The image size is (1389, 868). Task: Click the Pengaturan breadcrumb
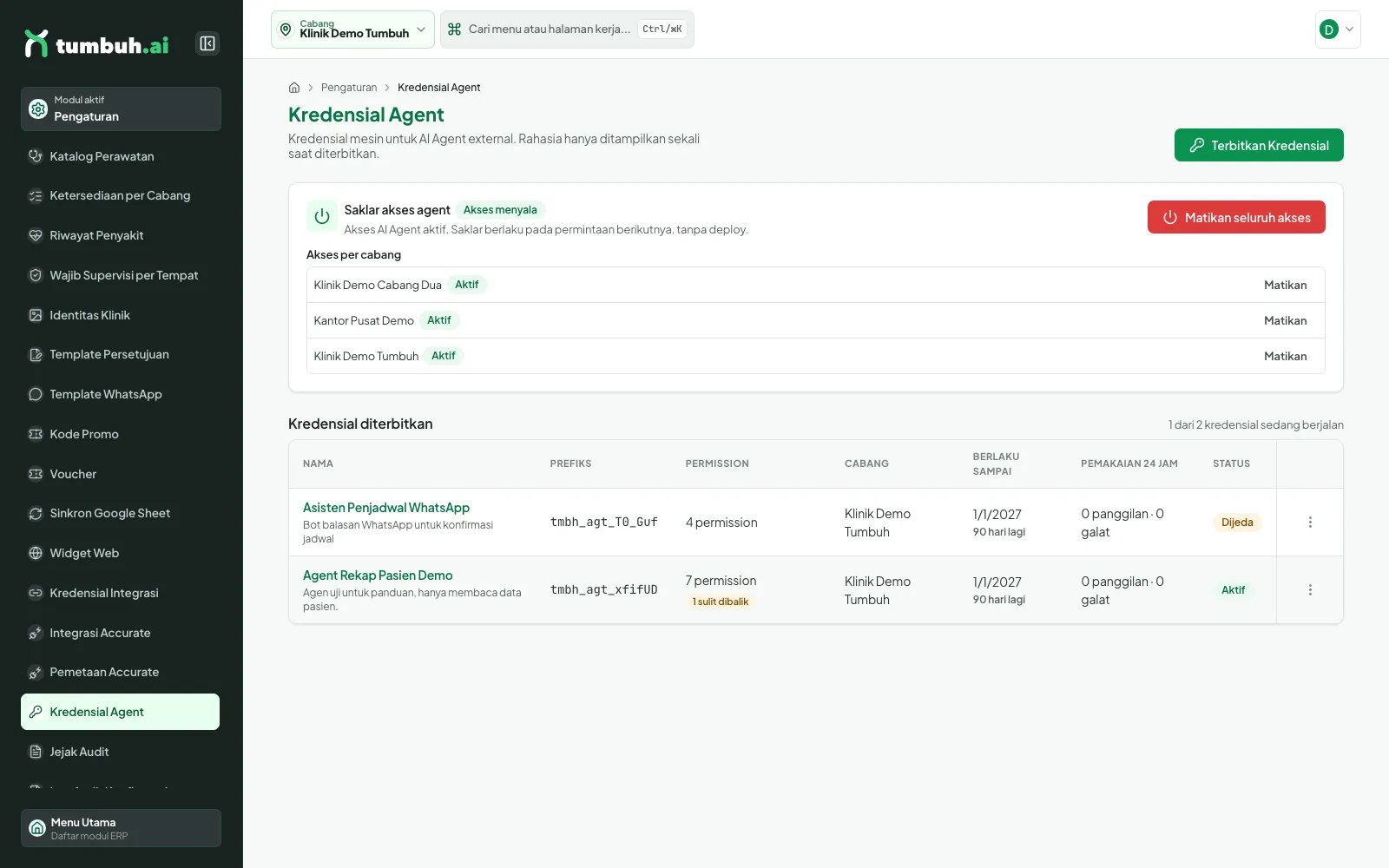coord(349,88)
